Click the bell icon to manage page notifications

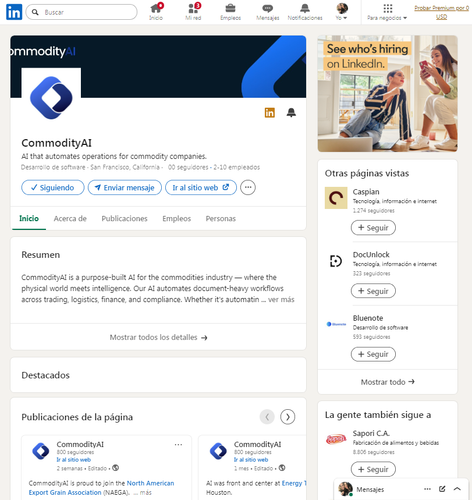click(291, 113)
